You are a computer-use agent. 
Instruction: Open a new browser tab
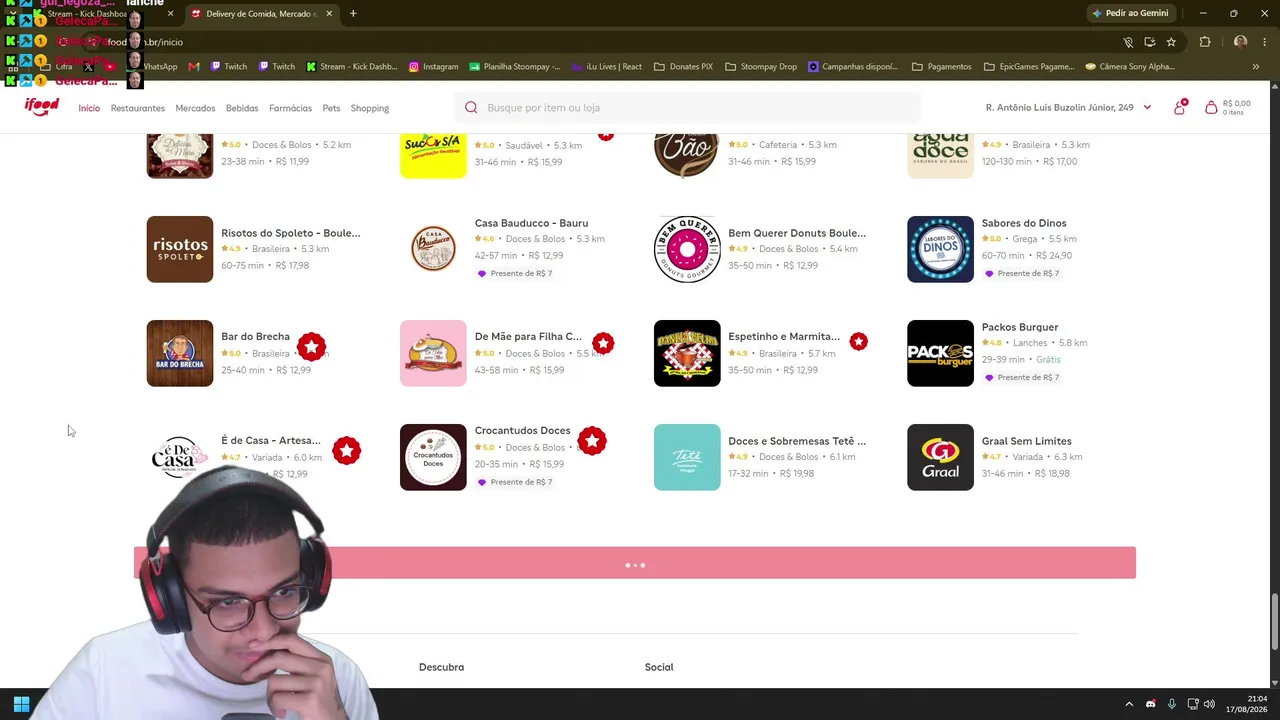pyautogui.click(x=353, y=14)
